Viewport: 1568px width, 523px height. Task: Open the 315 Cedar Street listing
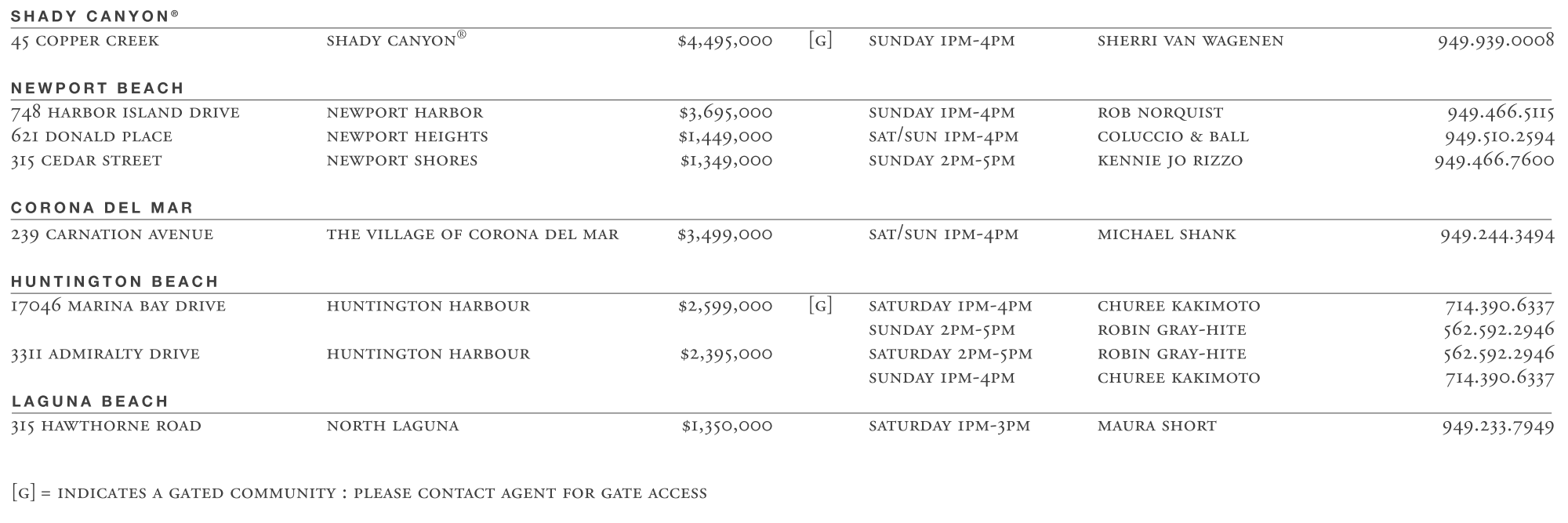pos(86,161)
